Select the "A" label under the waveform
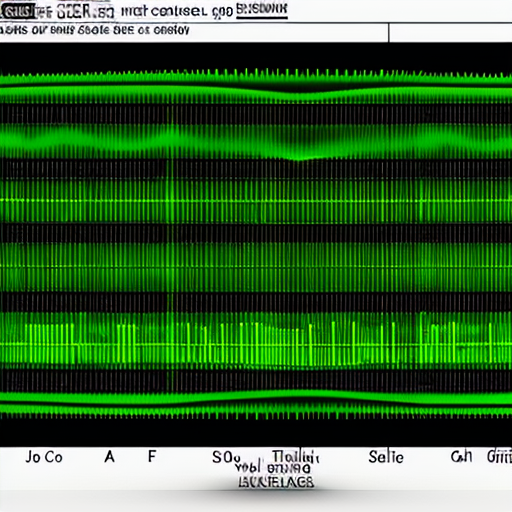 coord(109,457)
